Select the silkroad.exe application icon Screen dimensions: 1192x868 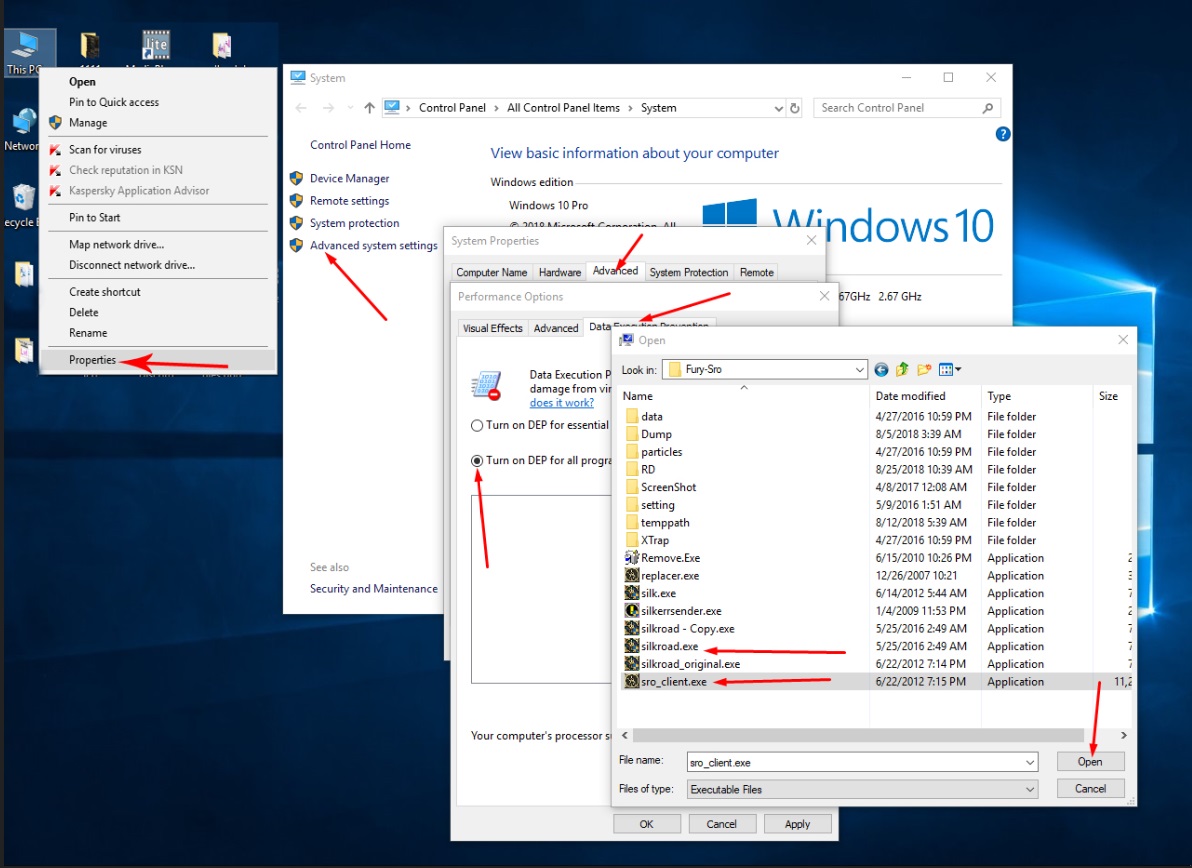pyautogui.click(x=631, y=646)
